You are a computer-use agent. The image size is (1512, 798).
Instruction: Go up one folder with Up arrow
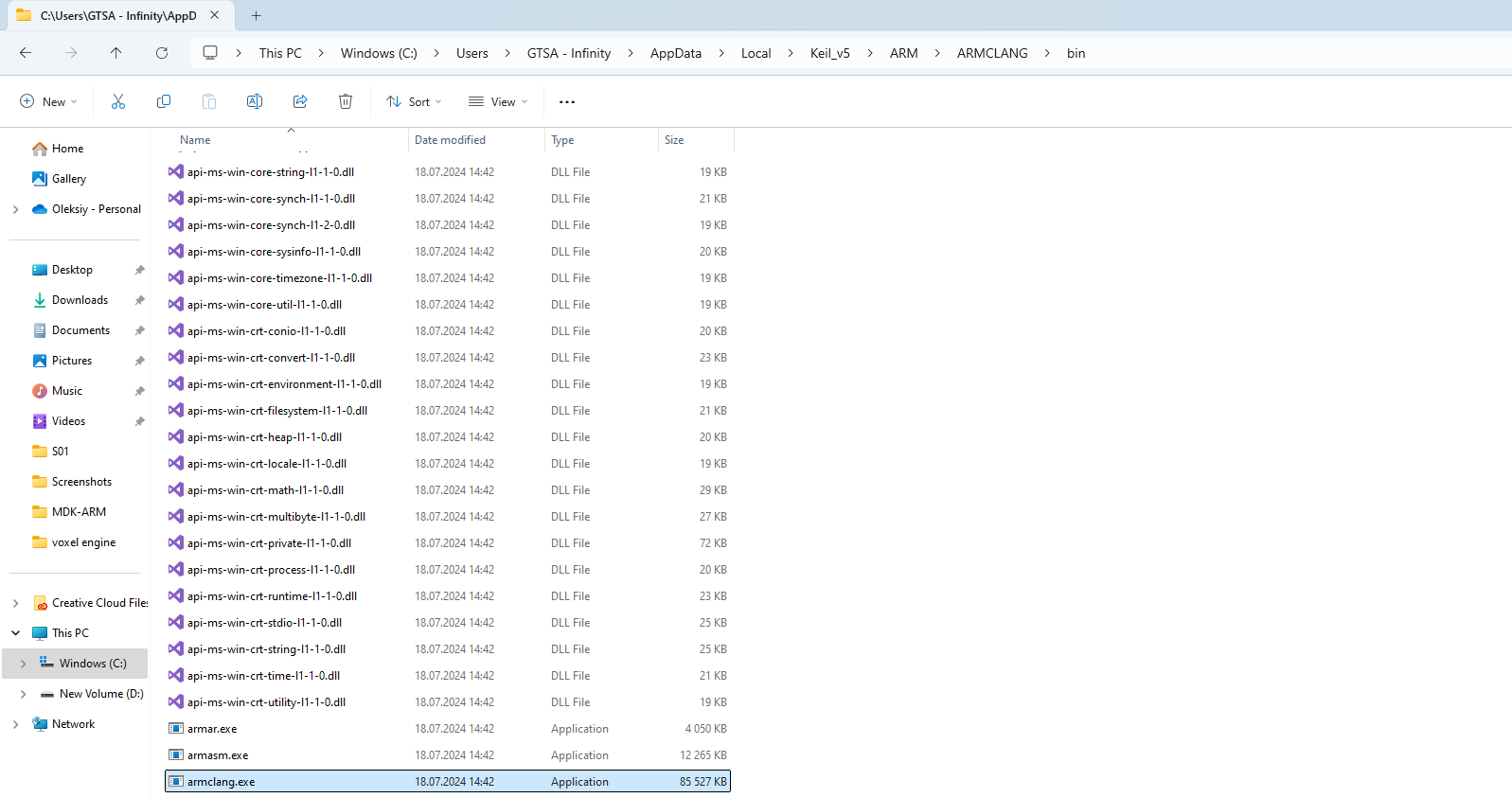(x=116, y=53)
